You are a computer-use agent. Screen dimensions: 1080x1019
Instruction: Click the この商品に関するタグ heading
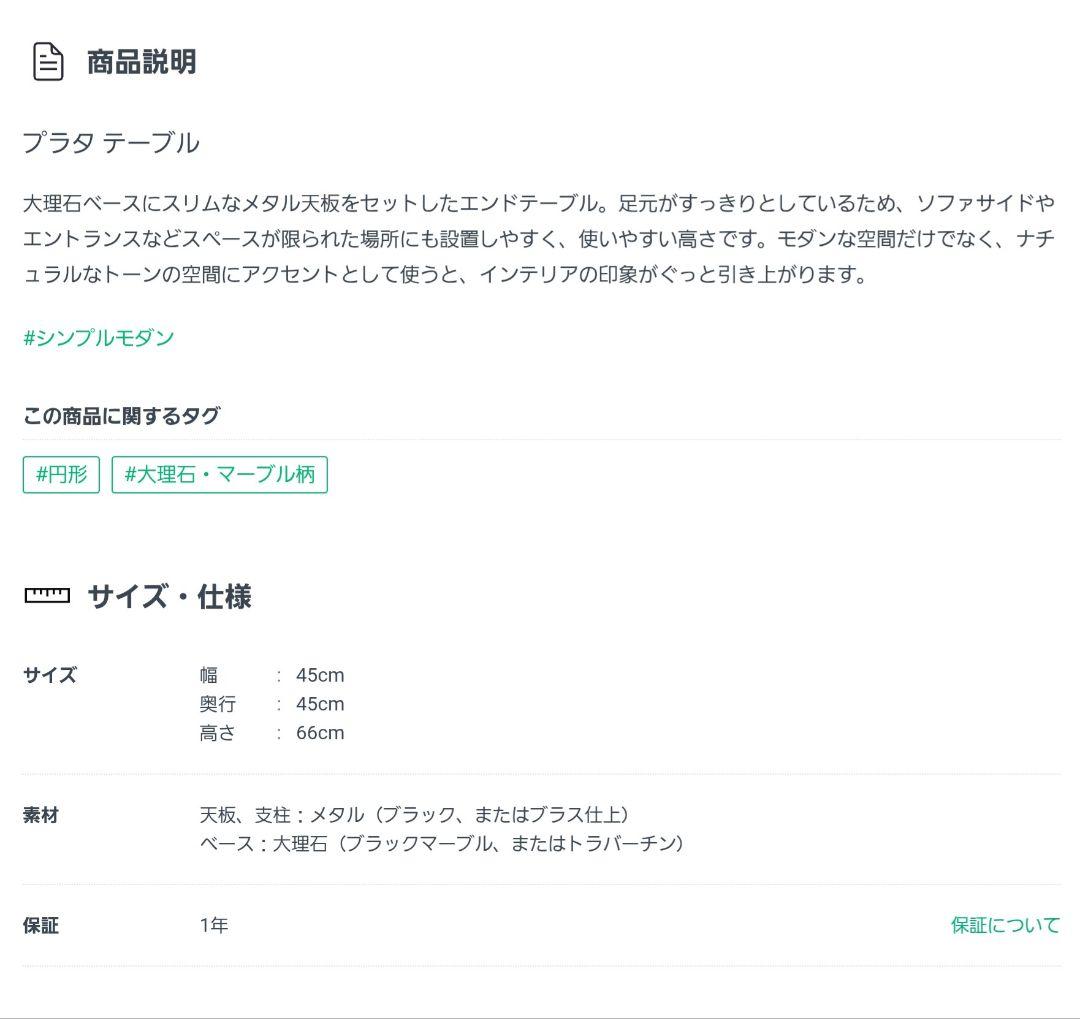[x=122, y=415]
